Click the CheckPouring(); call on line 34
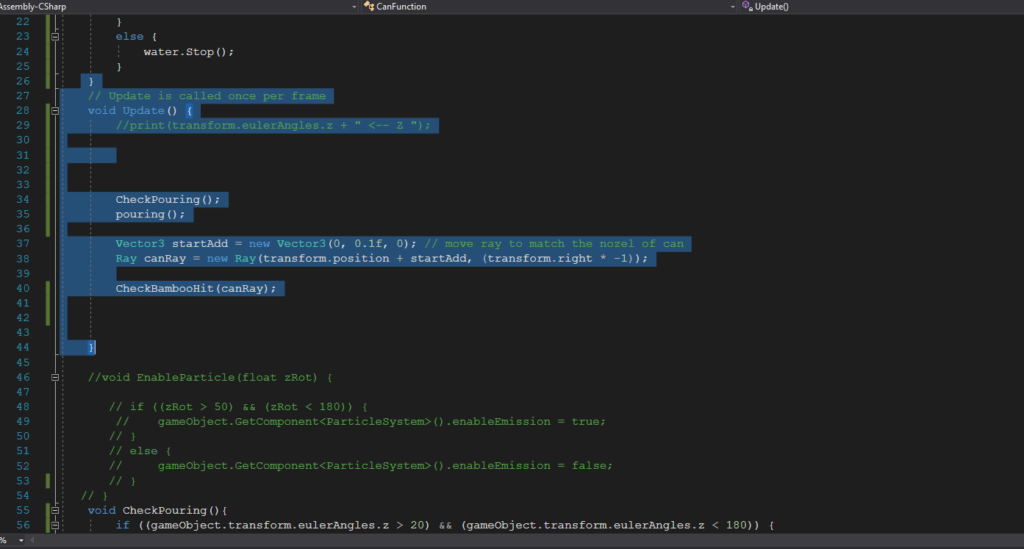The image size is (1024, 549). click(168, 200)
